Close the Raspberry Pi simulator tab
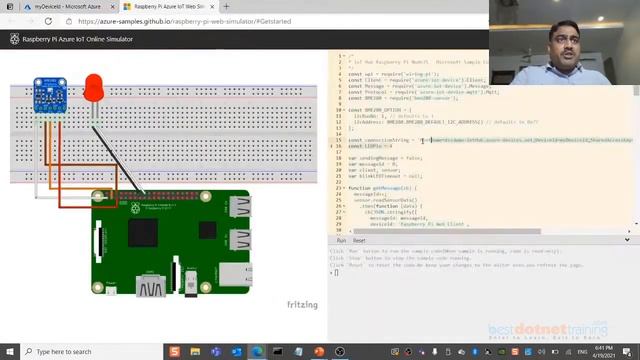 tap(212, 7)
